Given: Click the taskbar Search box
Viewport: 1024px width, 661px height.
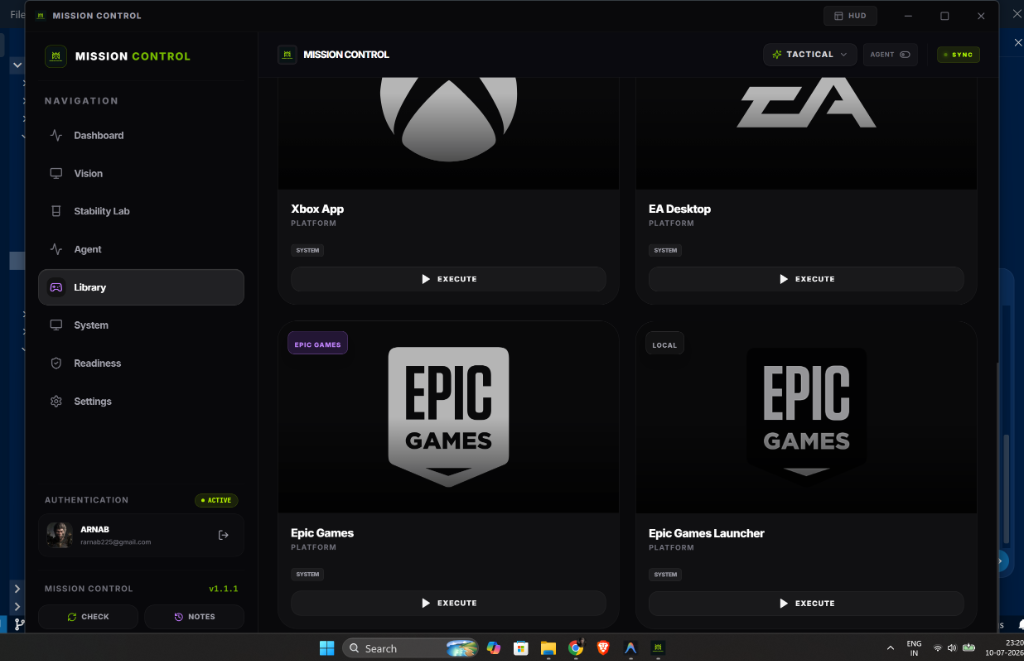Looking at the screenshot, I should 410,648.
